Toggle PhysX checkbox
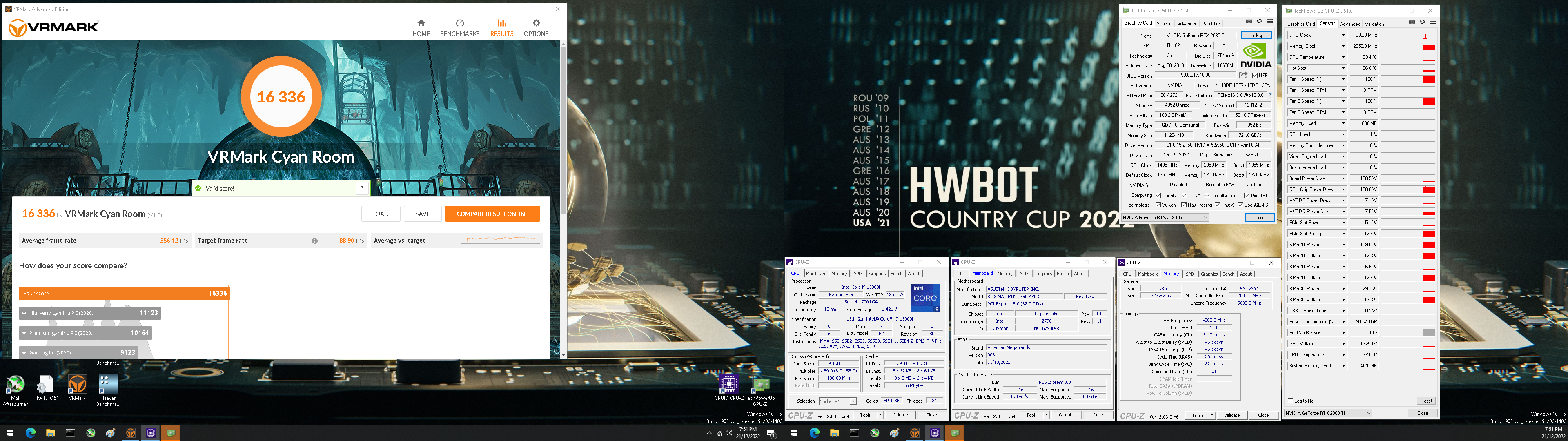This screenshot has width=1568, height=441. coord(1217,205)
